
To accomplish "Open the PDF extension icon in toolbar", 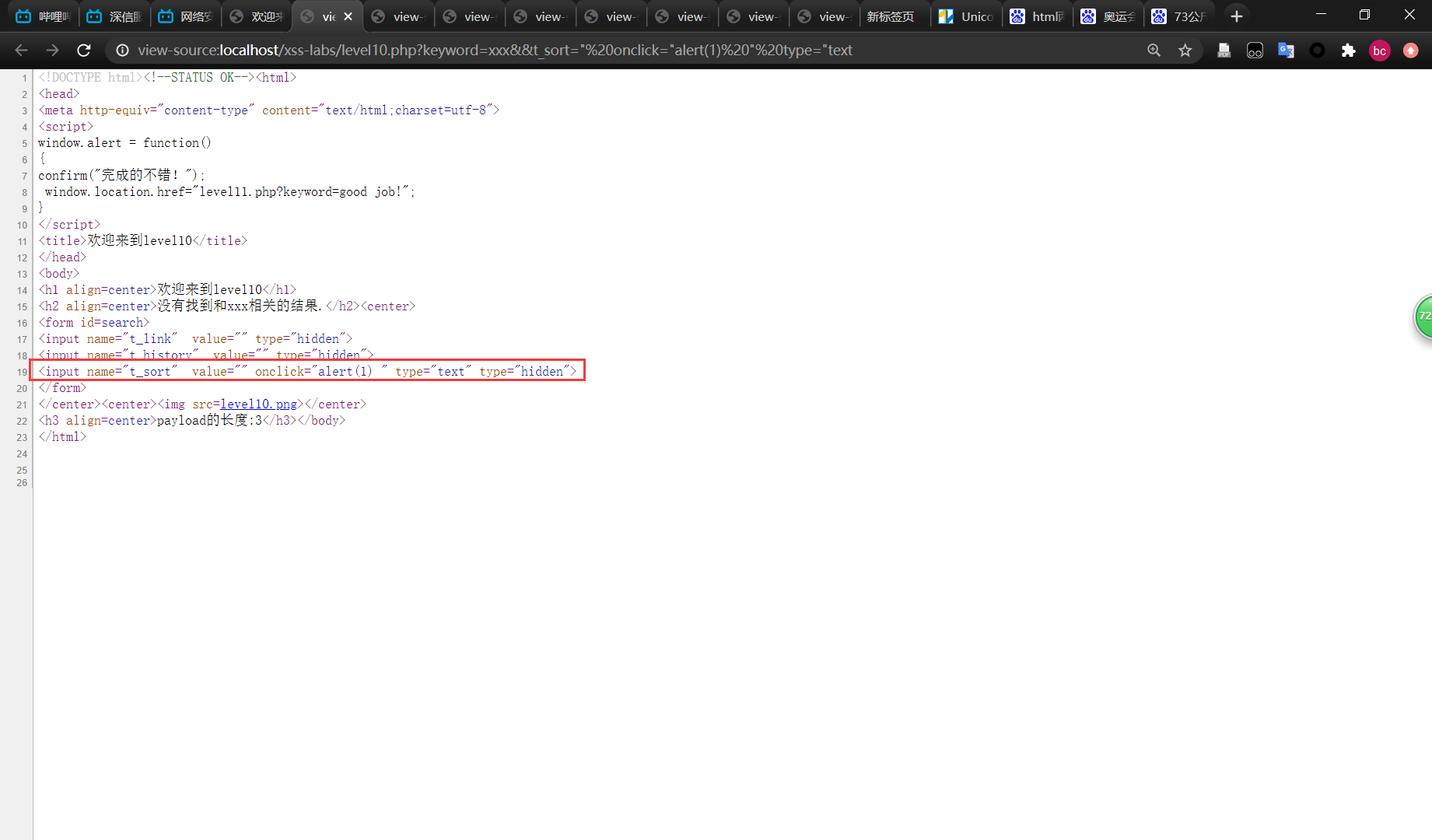I will [x=1224, y=51].
